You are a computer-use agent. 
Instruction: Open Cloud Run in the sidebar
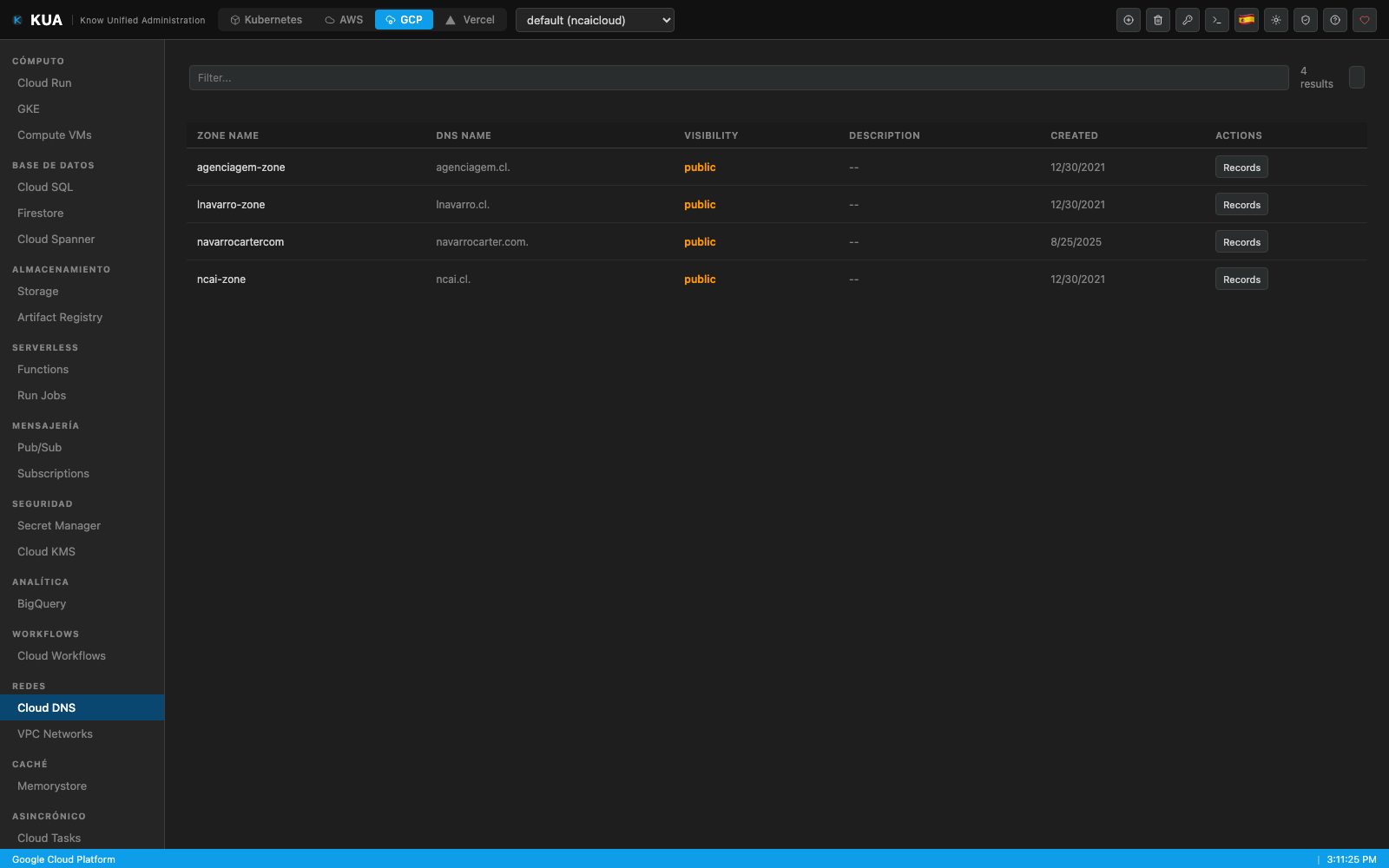pyautogui.click(x=82, y=82)
